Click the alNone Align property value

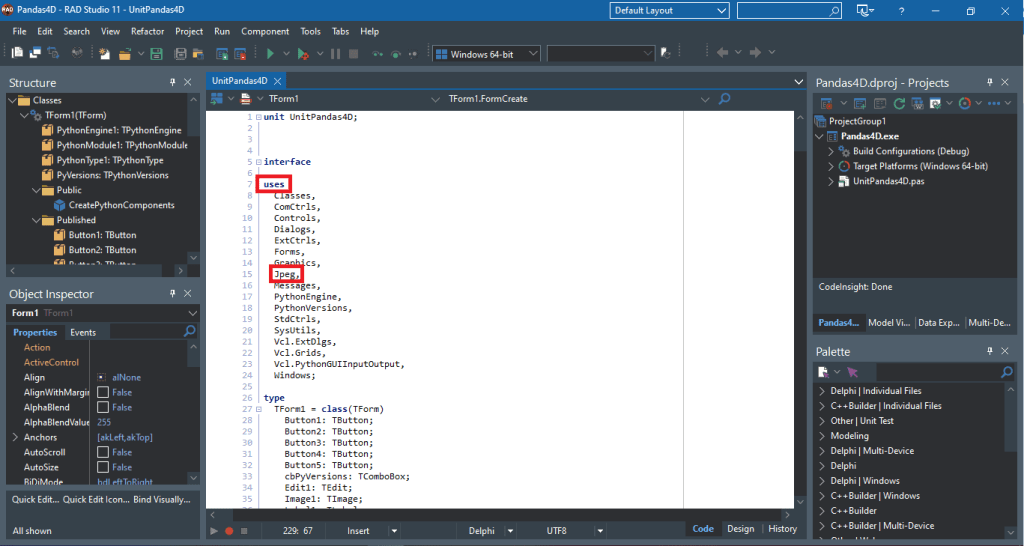pyautogui.click(x=126, y=377)
